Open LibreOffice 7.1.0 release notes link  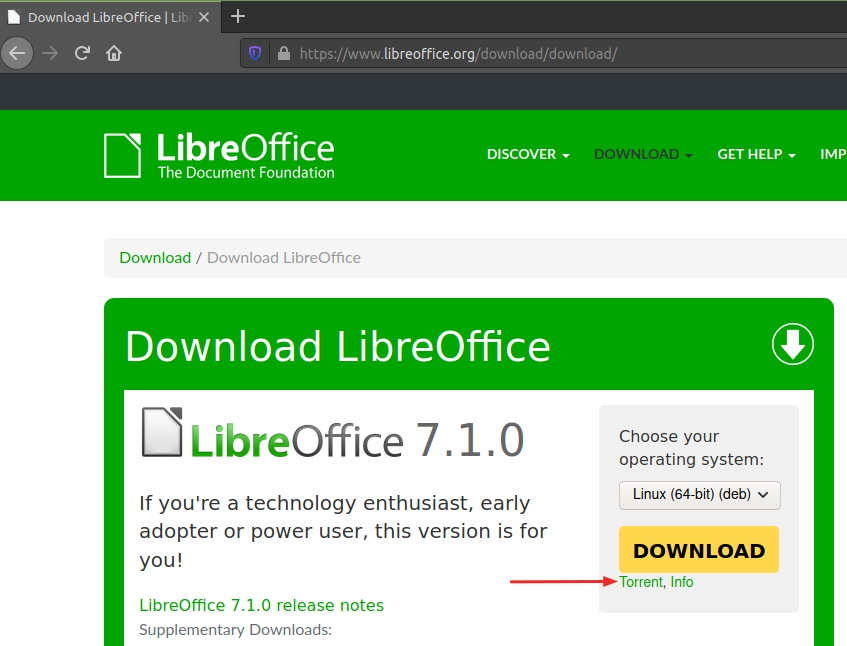click(261, 605)
